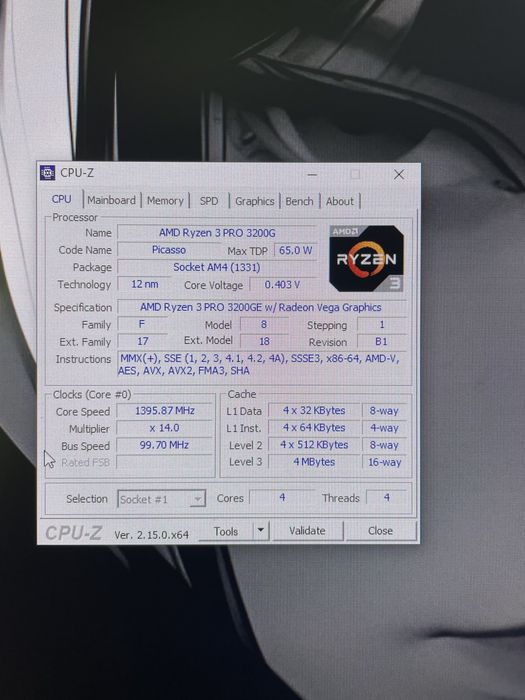The width and height of the screenshot is (525, 700).
Task: Click the L1 Inst. associativity 4-way
Action: (x=384, y=428)
